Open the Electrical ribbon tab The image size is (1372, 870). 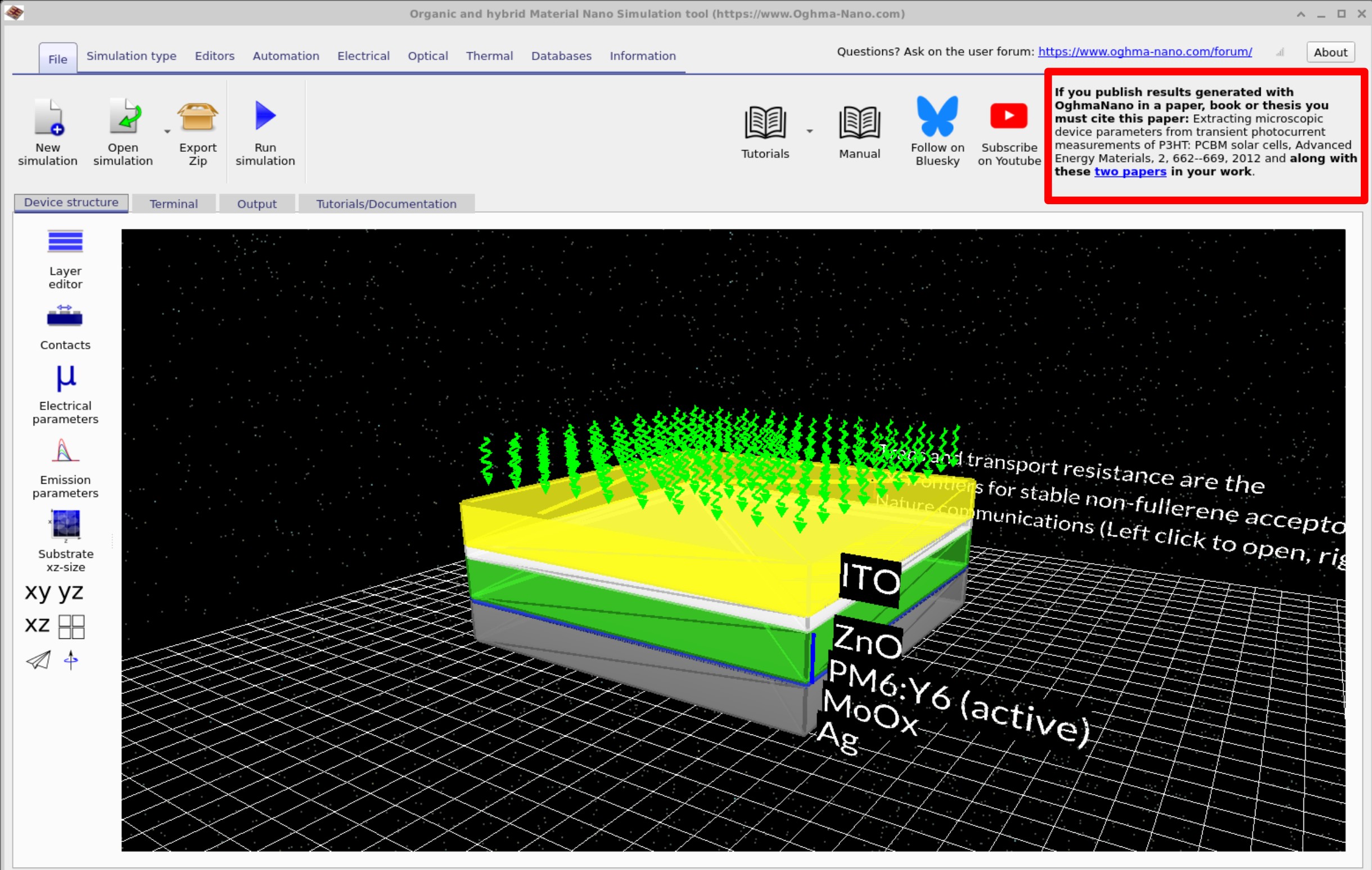click(363, 56)
